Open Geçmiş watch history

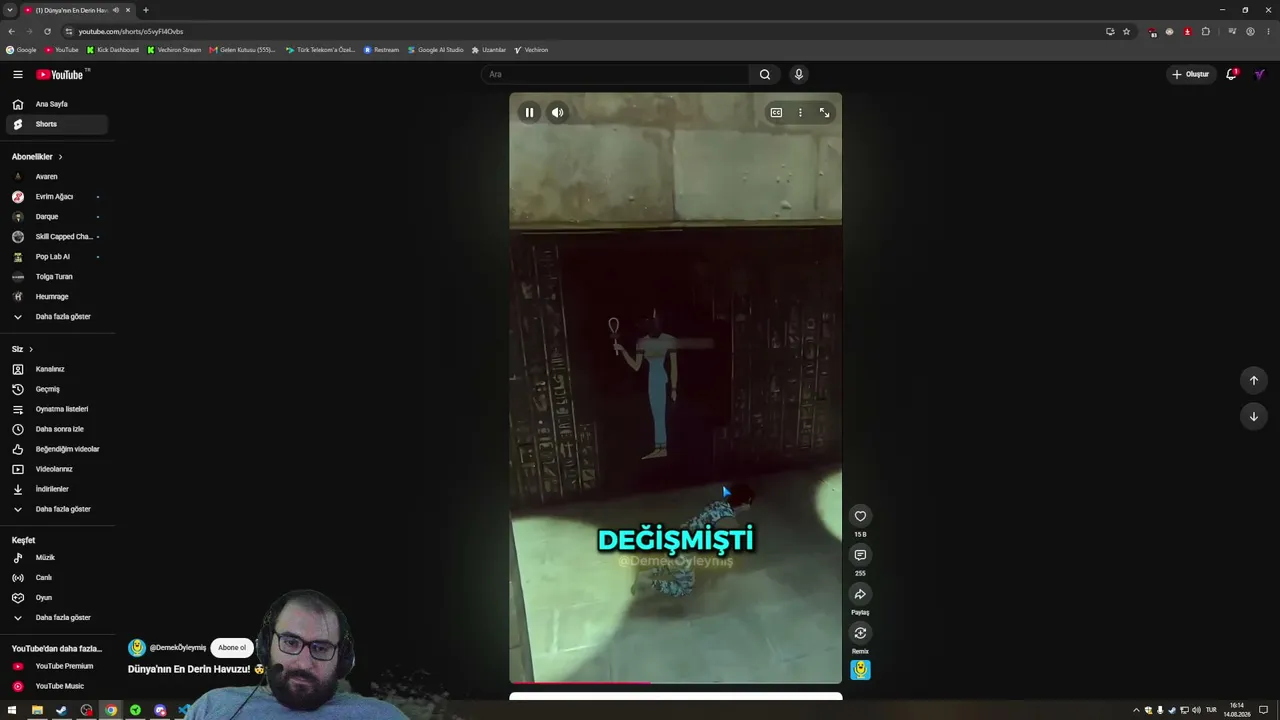[x=57, y=389]
